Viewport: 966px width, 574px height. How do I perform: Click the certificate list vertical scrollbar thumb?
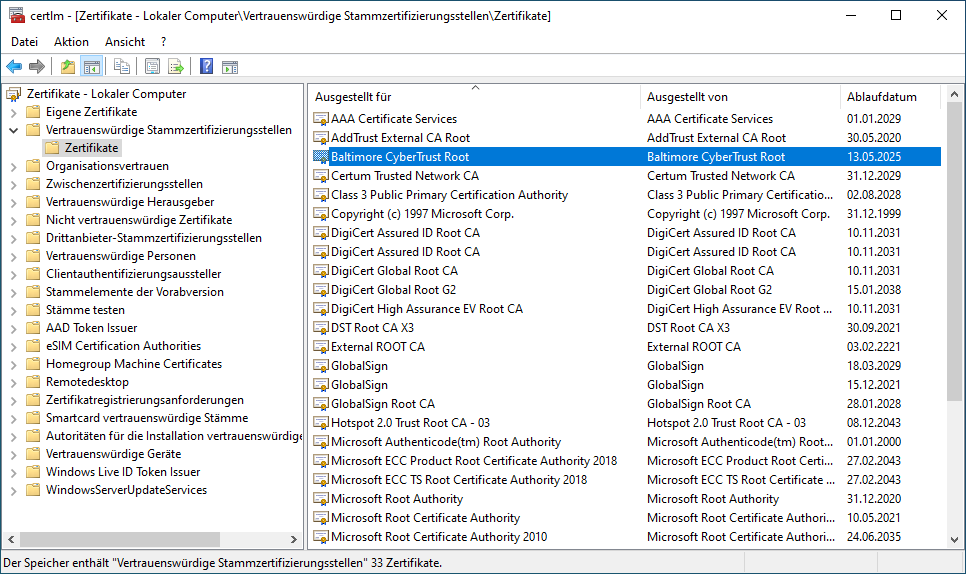(954, 251)
